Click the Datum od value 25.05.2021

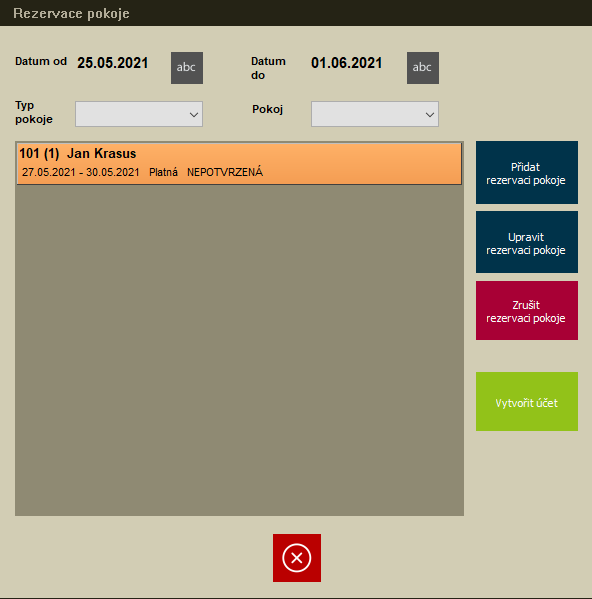tap(113, 63)
